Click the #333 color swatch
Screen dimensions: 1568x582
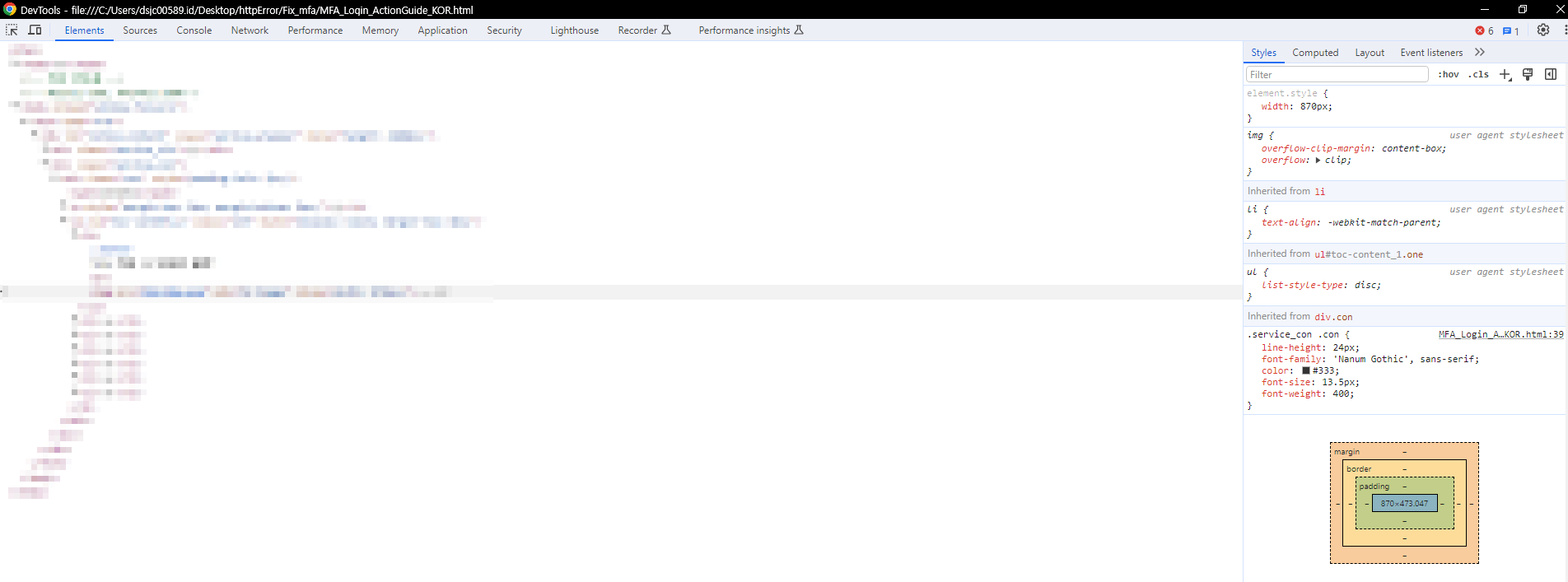pos(1306,370)
